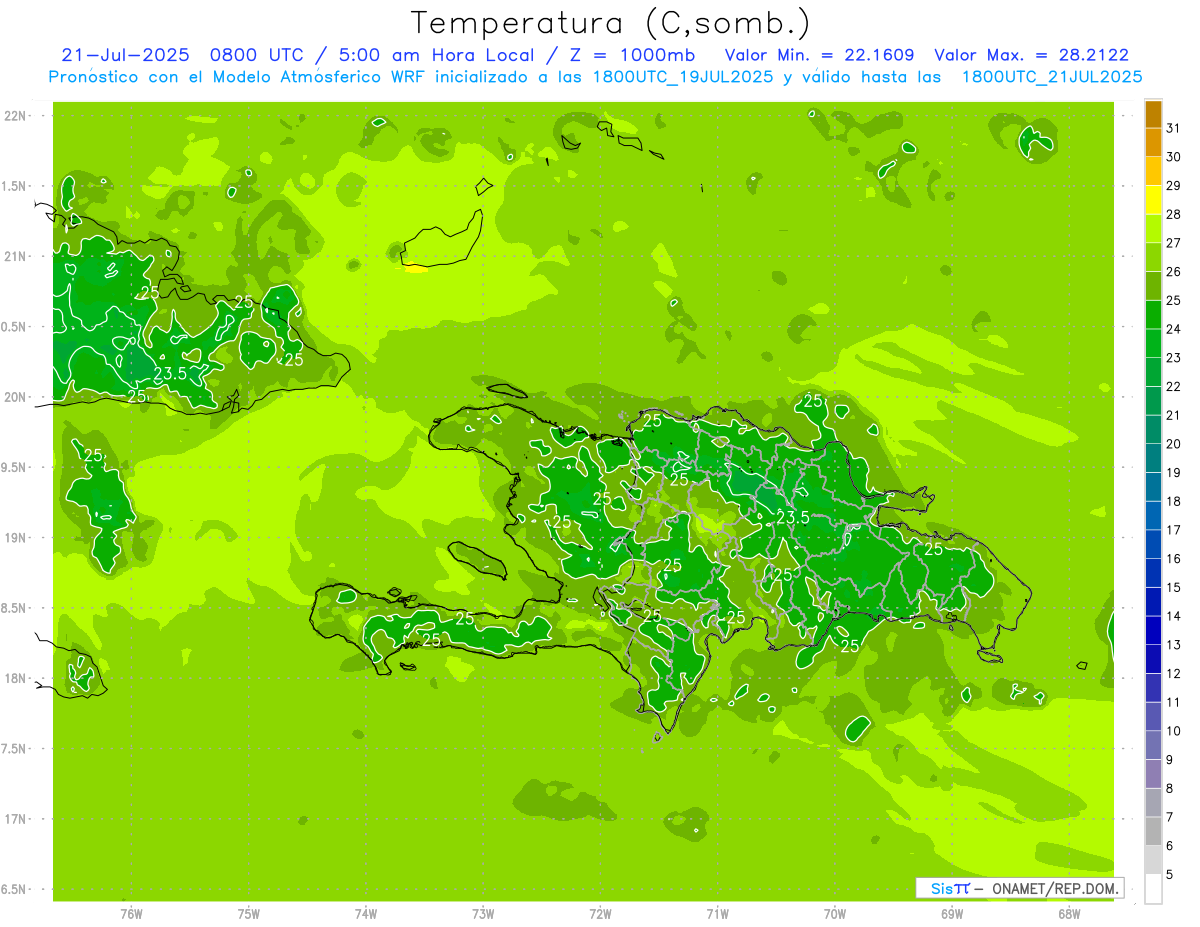Click the legend number 20
The height and width of the screenshot is (927, 1200).
tap(1173, 444)
